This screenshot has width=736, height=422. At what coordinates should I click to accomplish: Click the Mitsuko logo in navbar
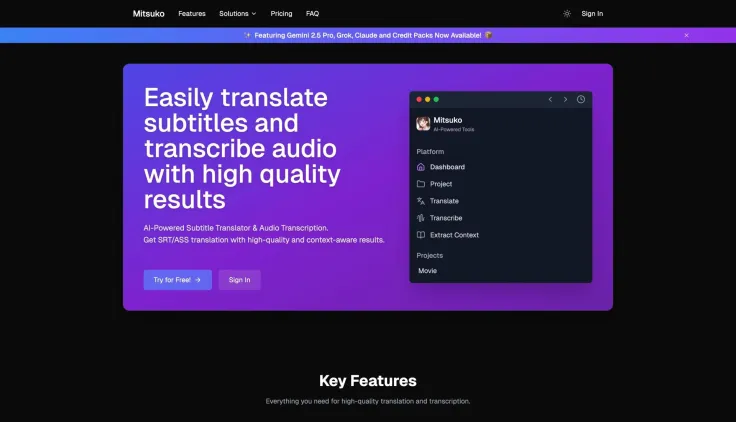pyautogui.click(x=148, y=14)
